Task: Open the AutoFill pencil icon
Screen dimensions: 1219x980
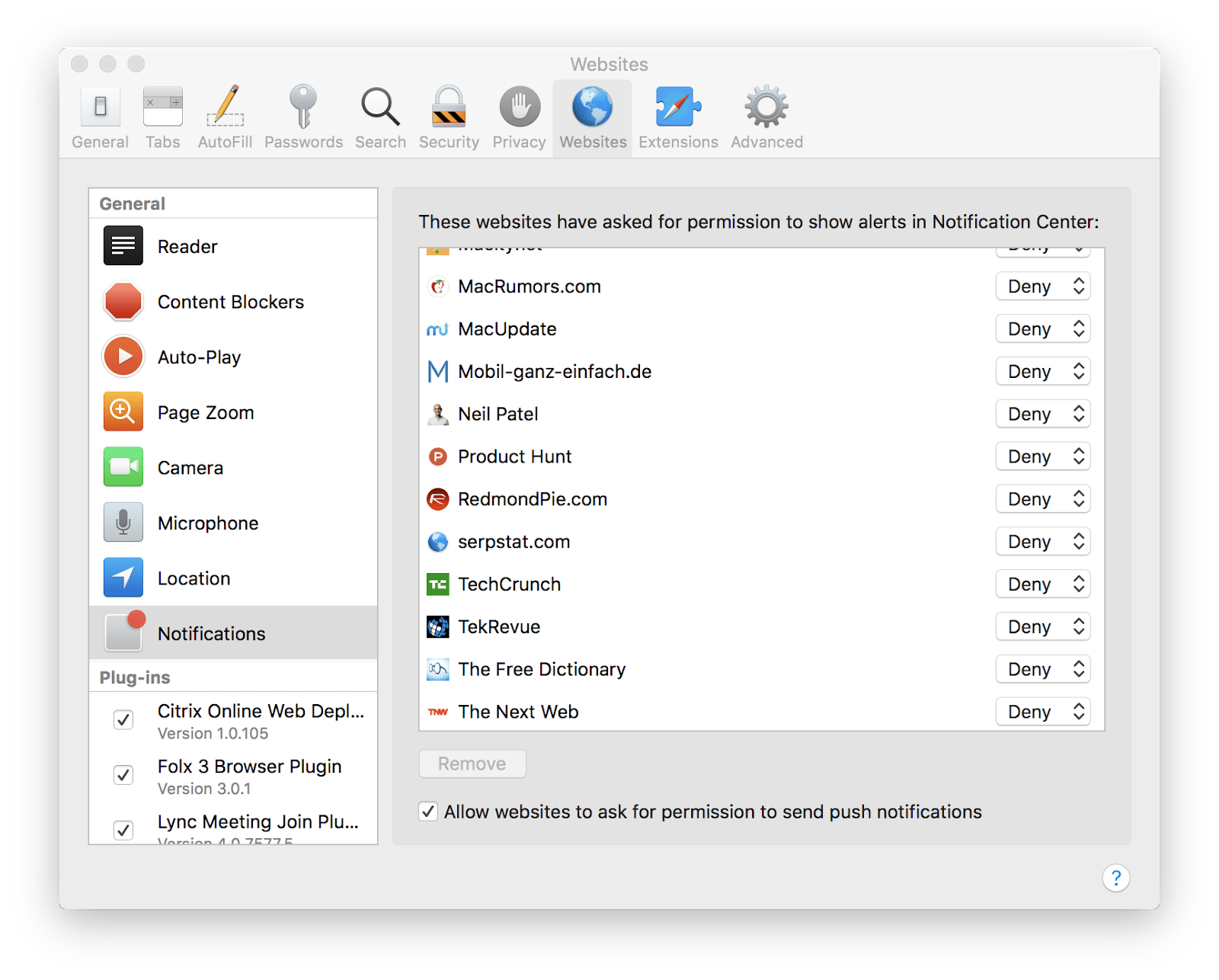Action: click(225, 114)
